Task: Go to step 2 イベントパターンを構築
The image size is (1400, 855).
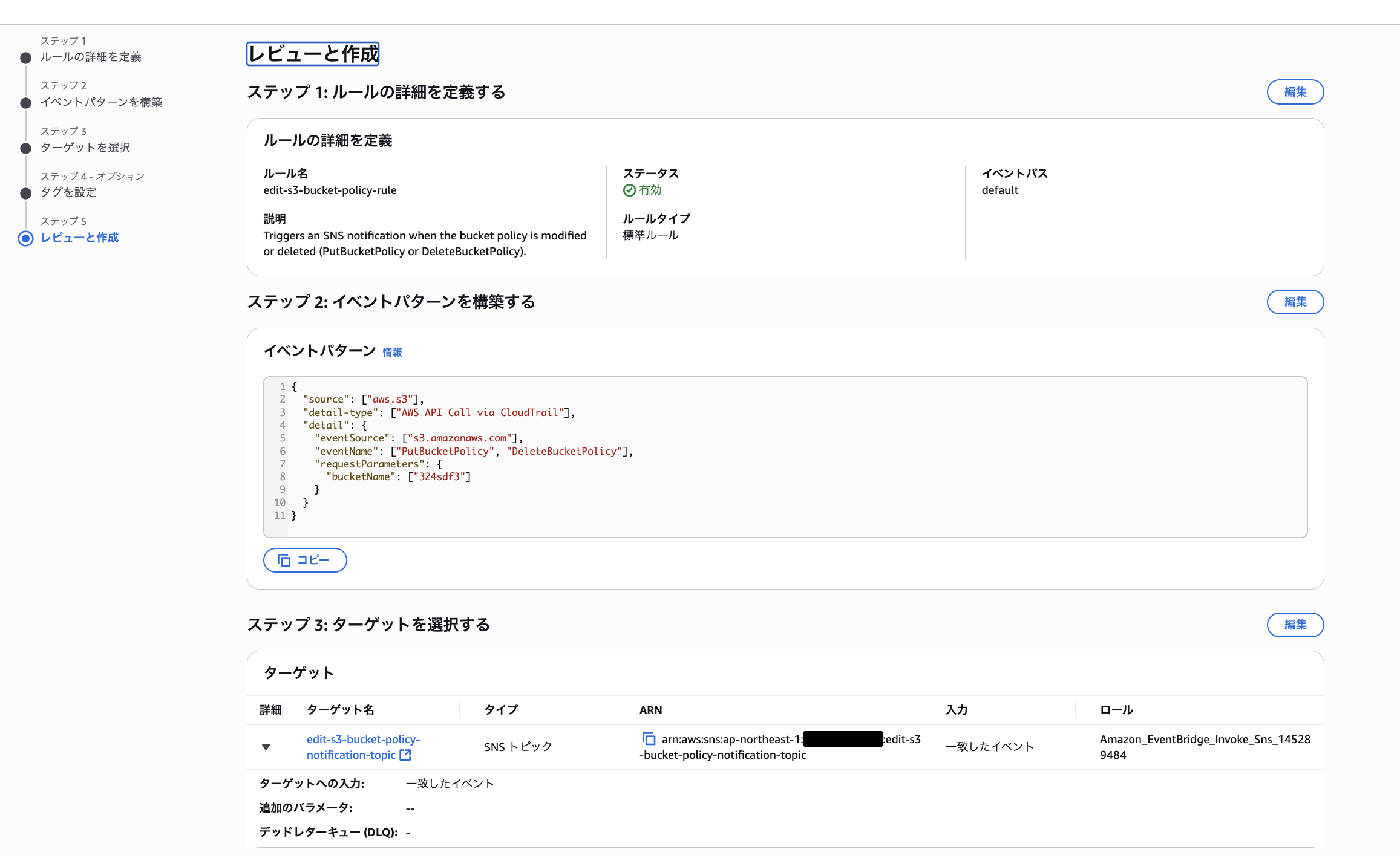Action: point(101,102)
